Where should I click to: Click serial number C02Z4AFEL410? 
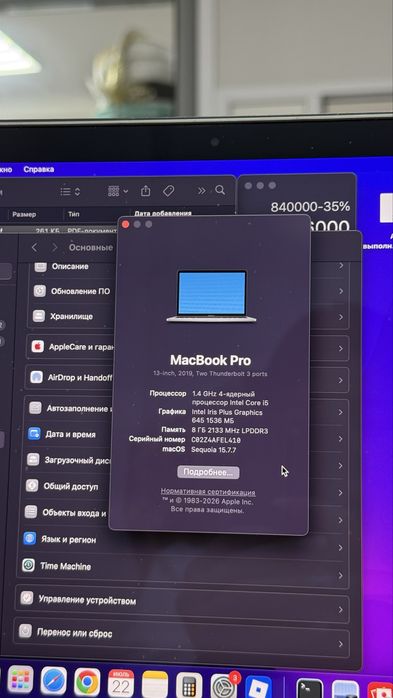click(216, 440)
